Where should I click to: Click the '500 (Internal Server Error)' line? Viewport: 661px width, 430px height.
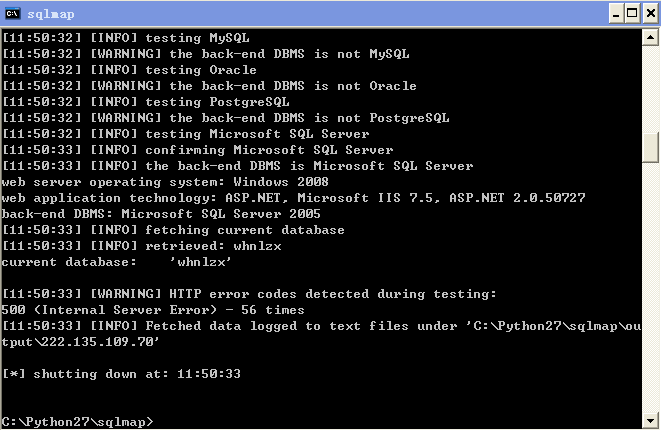(153, 310)
